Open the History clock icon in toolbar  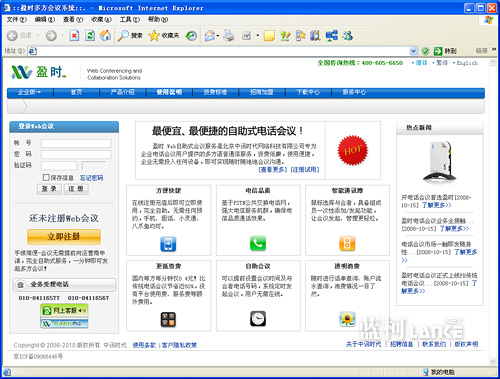click(191, 35)
